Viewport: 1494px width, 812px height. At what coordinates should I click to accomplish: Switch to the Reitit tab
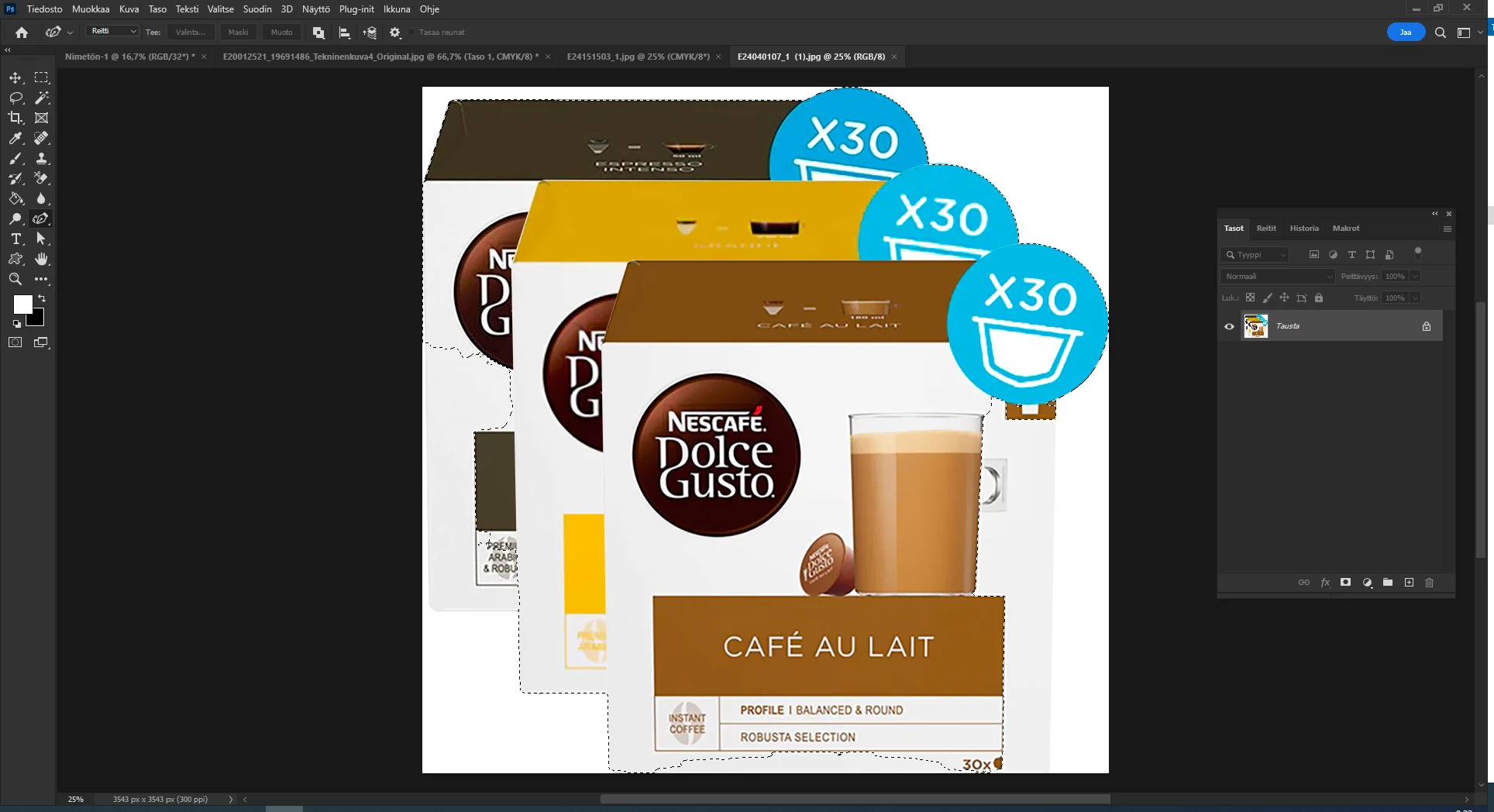[1266, 229]
